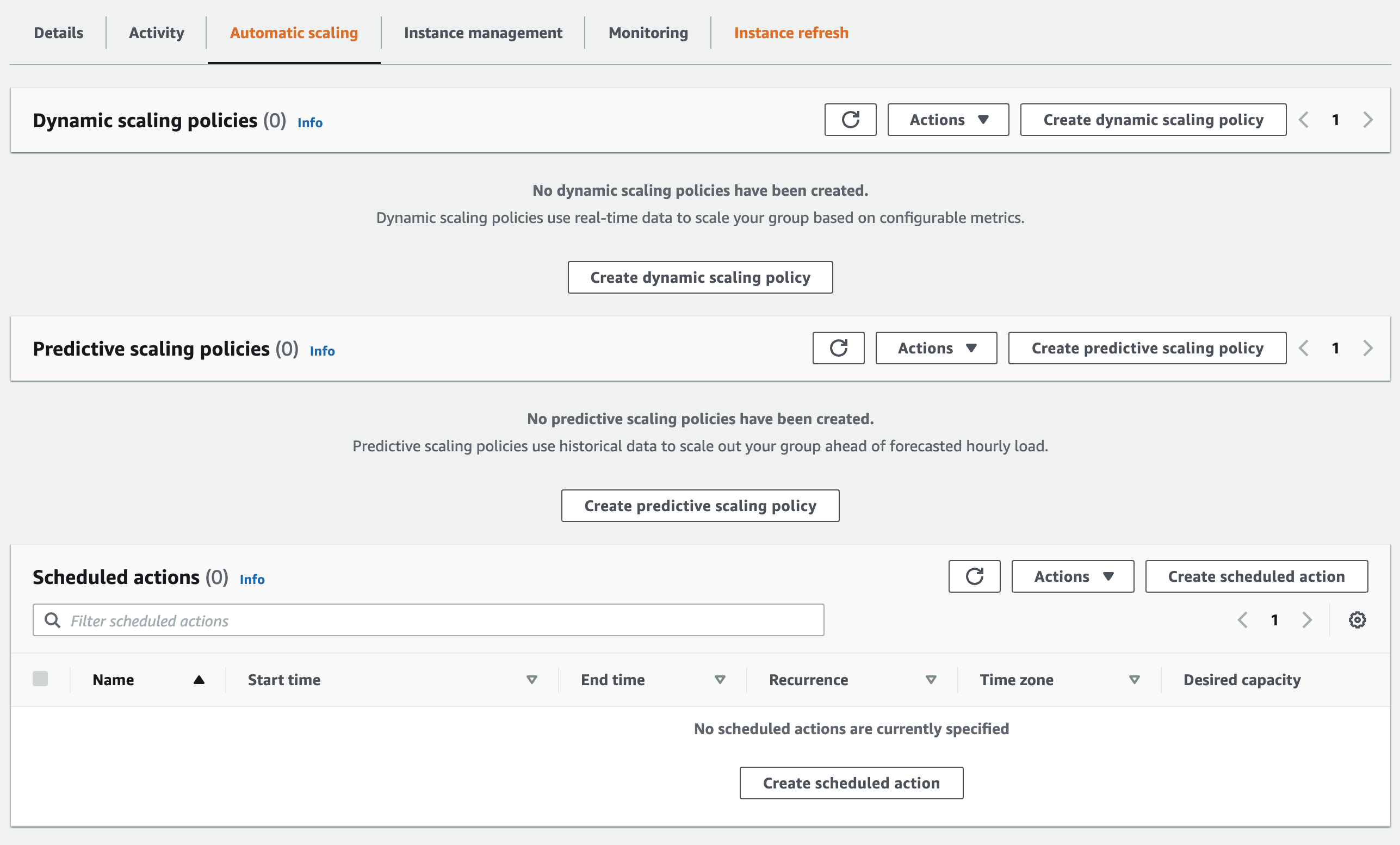
Task: Go to next page of dynamic scaling policies
Action: pos(1367,120)
